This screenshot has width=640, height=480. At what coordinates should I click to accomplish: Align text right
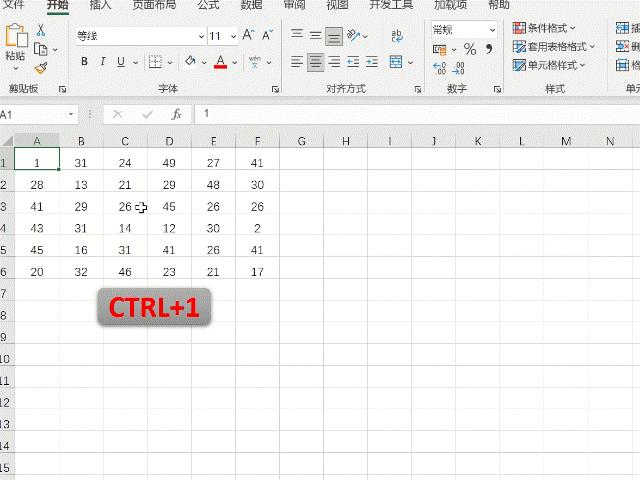click(x=334, y=62)
